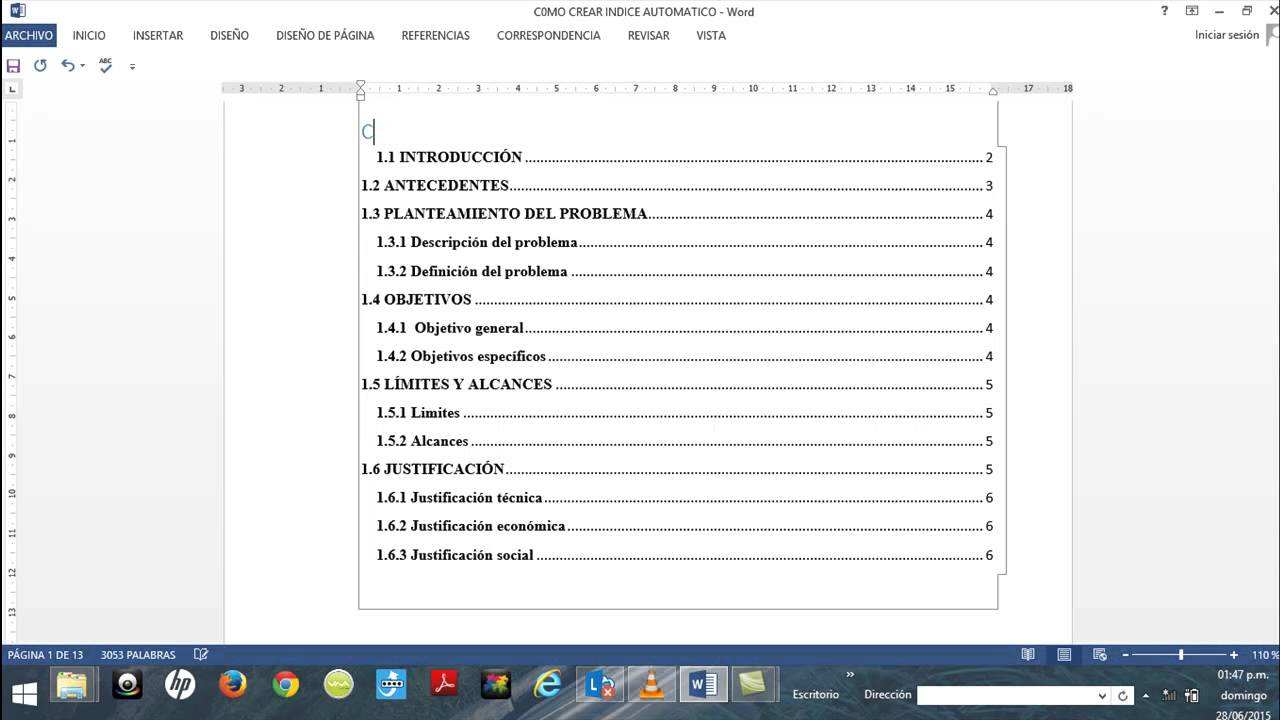This screenshot has width=1280, height=720.
Task: Expand the Dirección address dropdown arrow
Action: click(1102, 695)
